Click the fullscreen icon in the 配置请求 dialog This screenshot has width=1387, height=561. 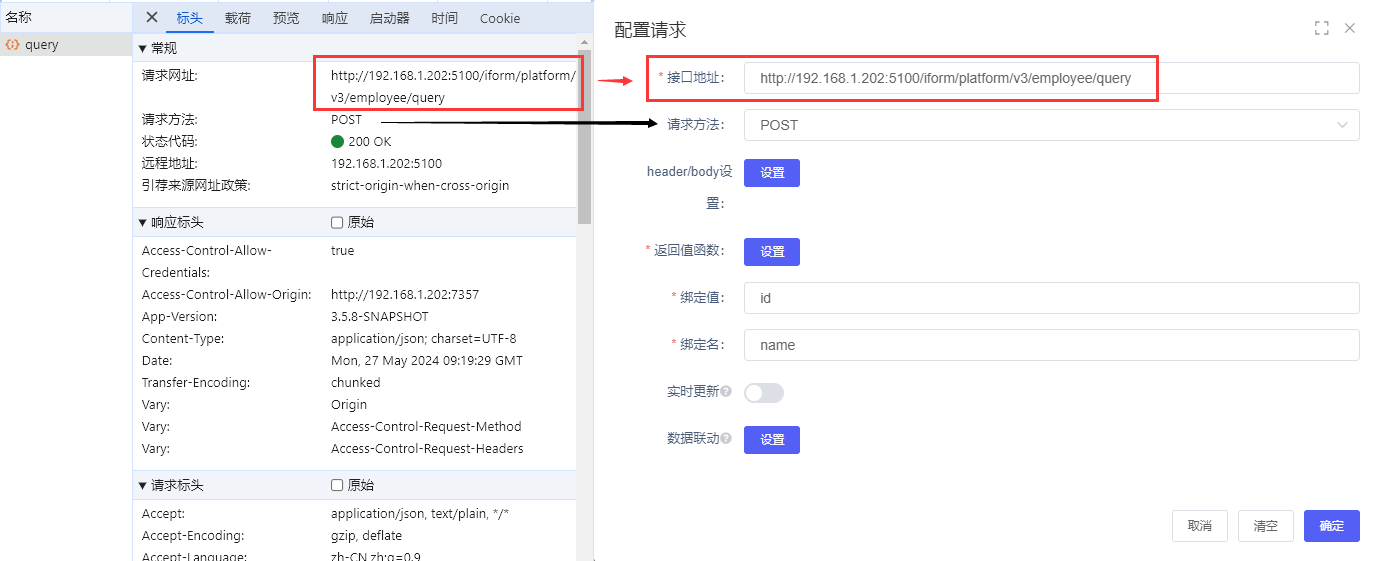pos(1321,28)
